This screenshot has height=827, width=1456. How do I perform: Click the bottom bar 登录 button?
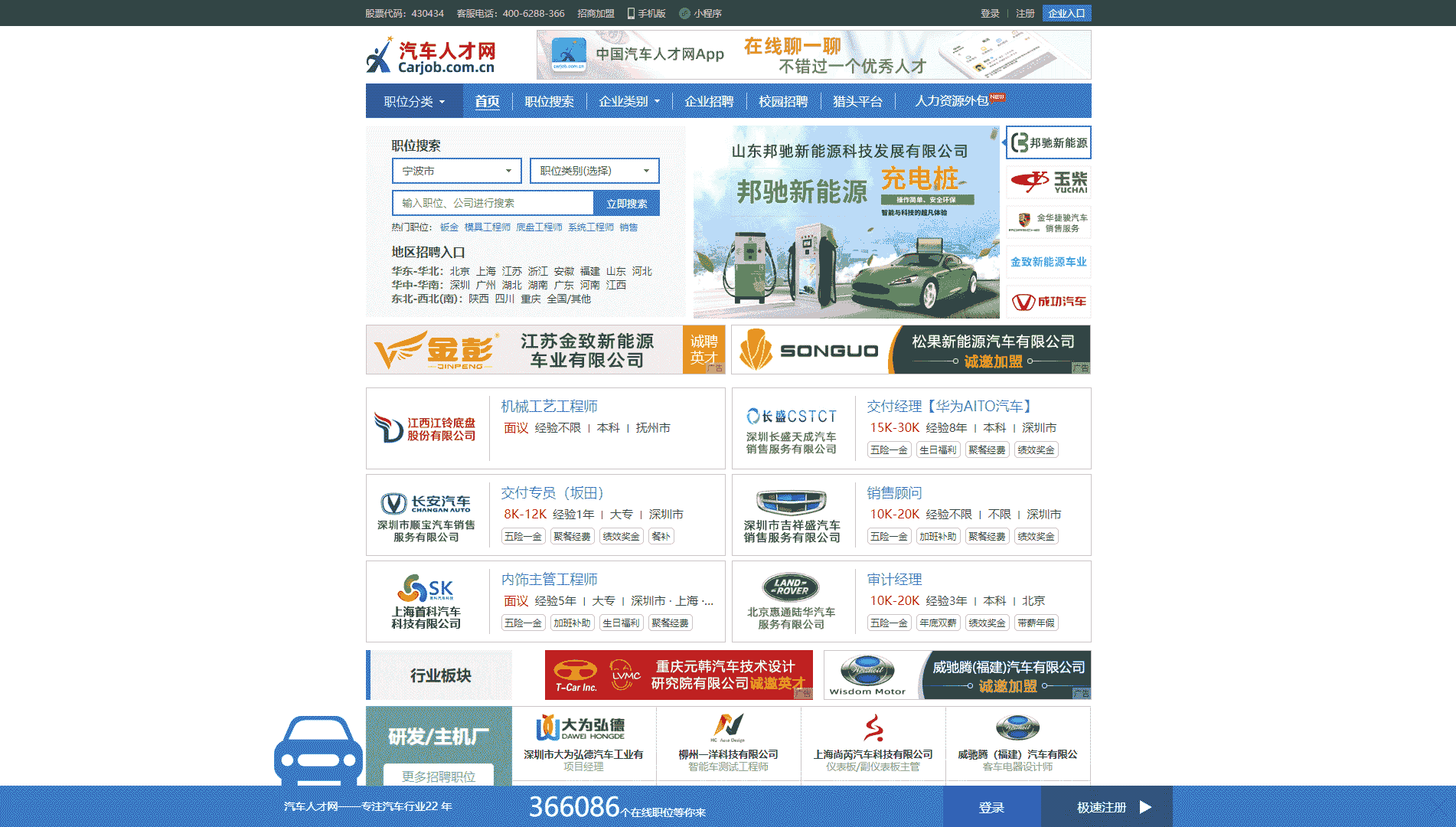(x=991, y=807)
